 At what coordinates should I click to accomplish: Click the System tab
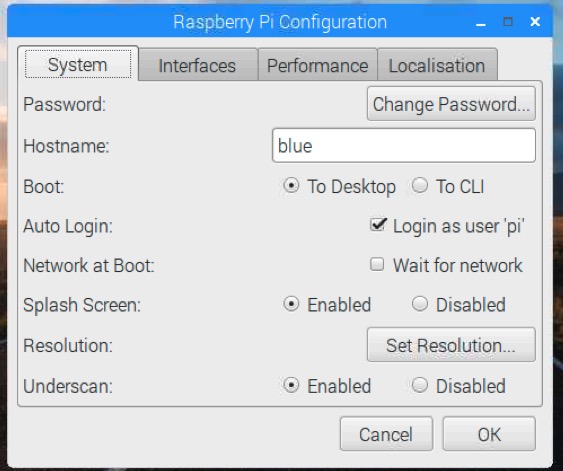pyautogui.click(x=78, y=64)
